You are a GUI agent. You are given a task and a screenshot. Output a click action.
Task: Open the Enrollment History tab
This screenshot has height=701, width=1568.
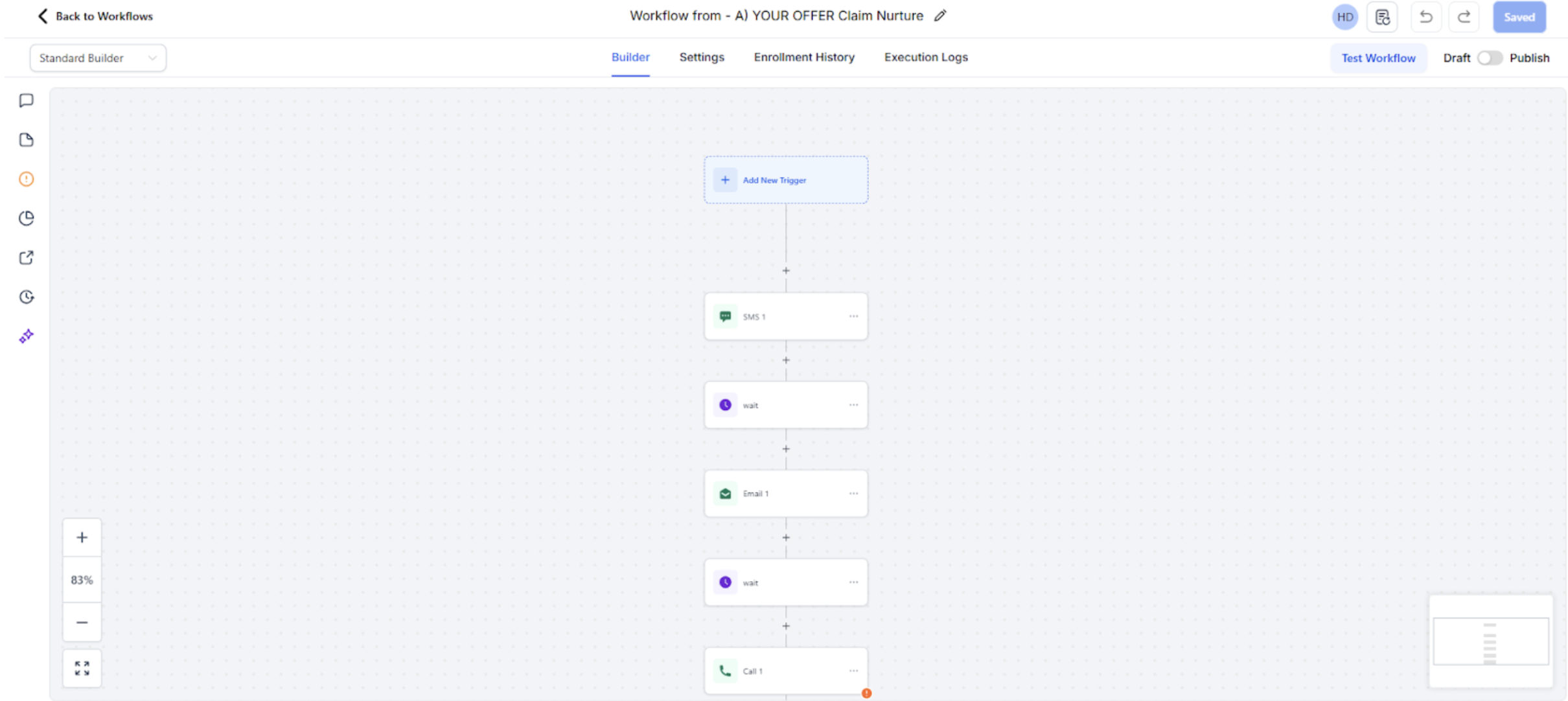click(x=804, y=57)
